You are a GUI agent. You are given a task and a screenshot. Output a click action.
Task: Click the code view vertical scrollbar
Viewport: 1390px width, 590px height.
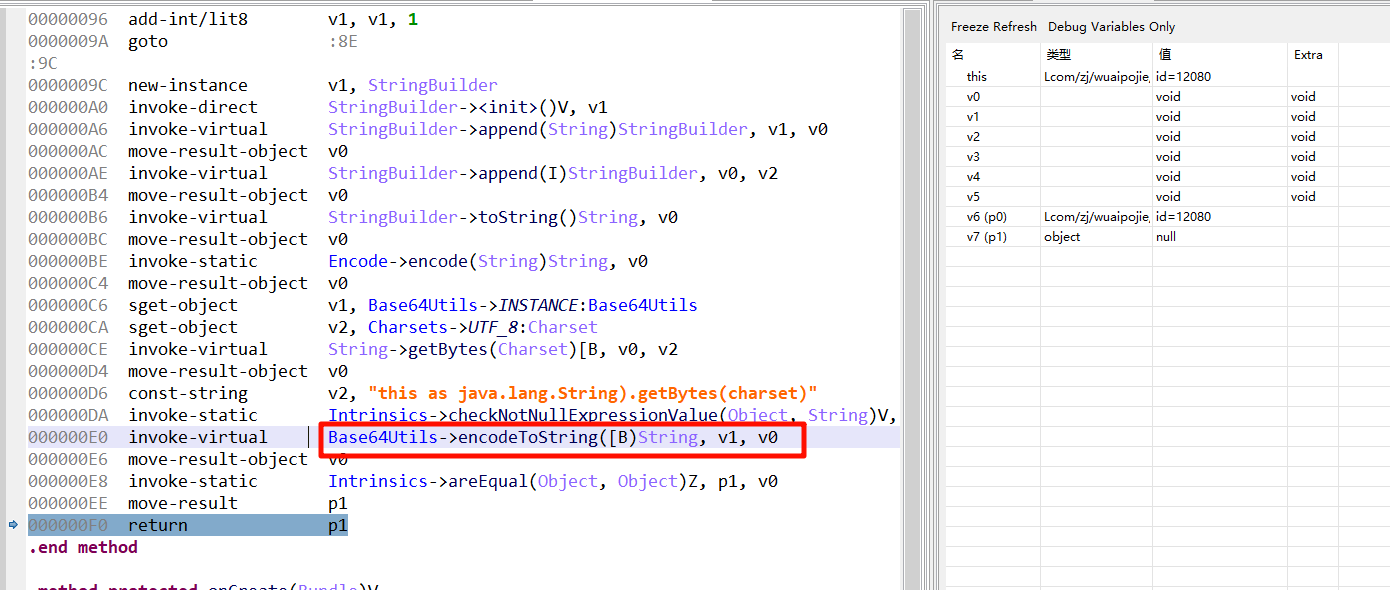(x=912, y=300)
